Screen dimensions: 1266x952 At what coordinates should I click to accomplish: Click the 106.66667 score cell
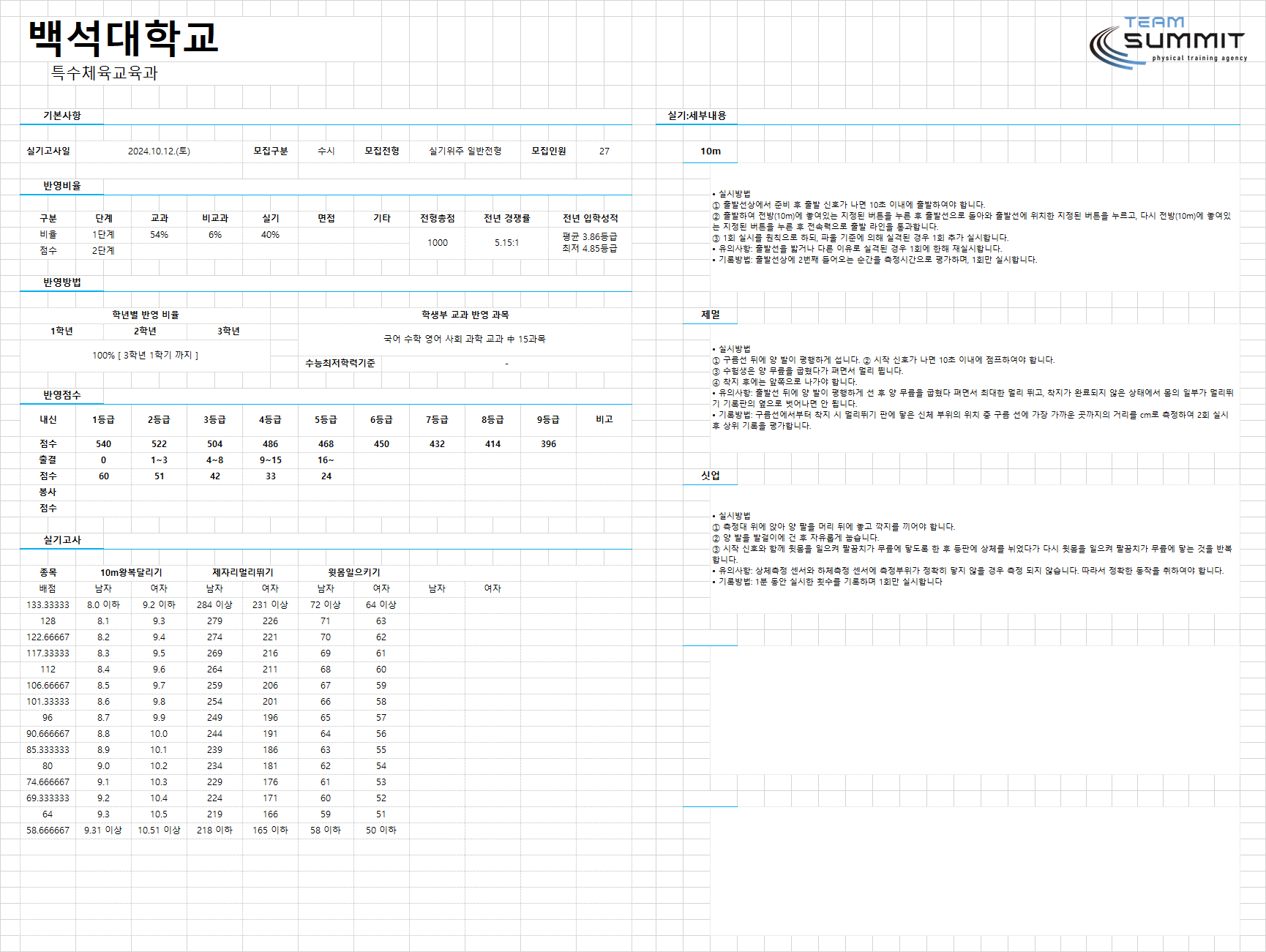click(x=48, y=686)
